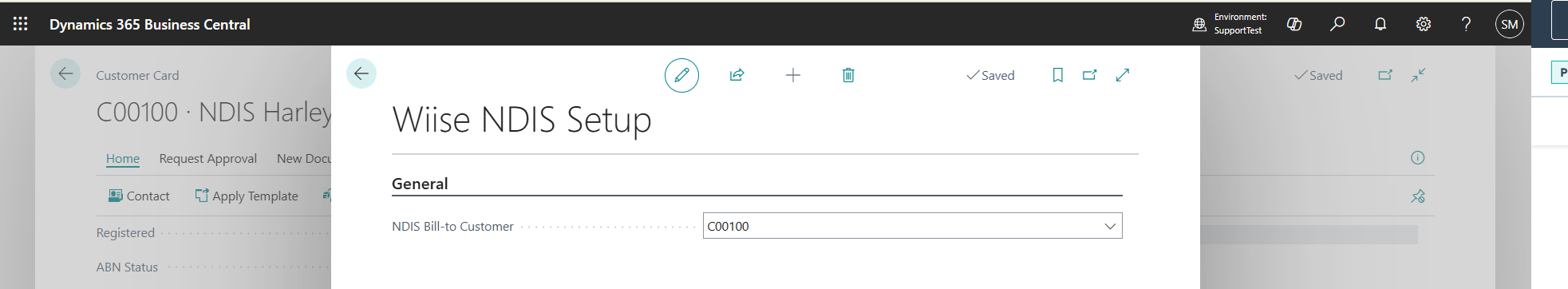Expand NDIS Bill-to Customer dropdown arrow
Screen dimensions: 1568x289
[1109, 226]
